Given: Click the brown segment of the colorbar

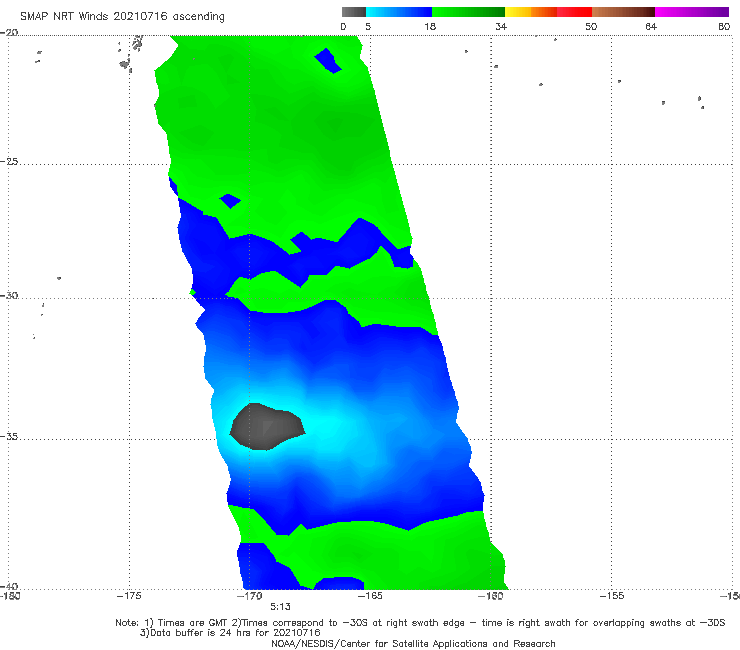Looking at the screenshot, I should click(623, 12).
